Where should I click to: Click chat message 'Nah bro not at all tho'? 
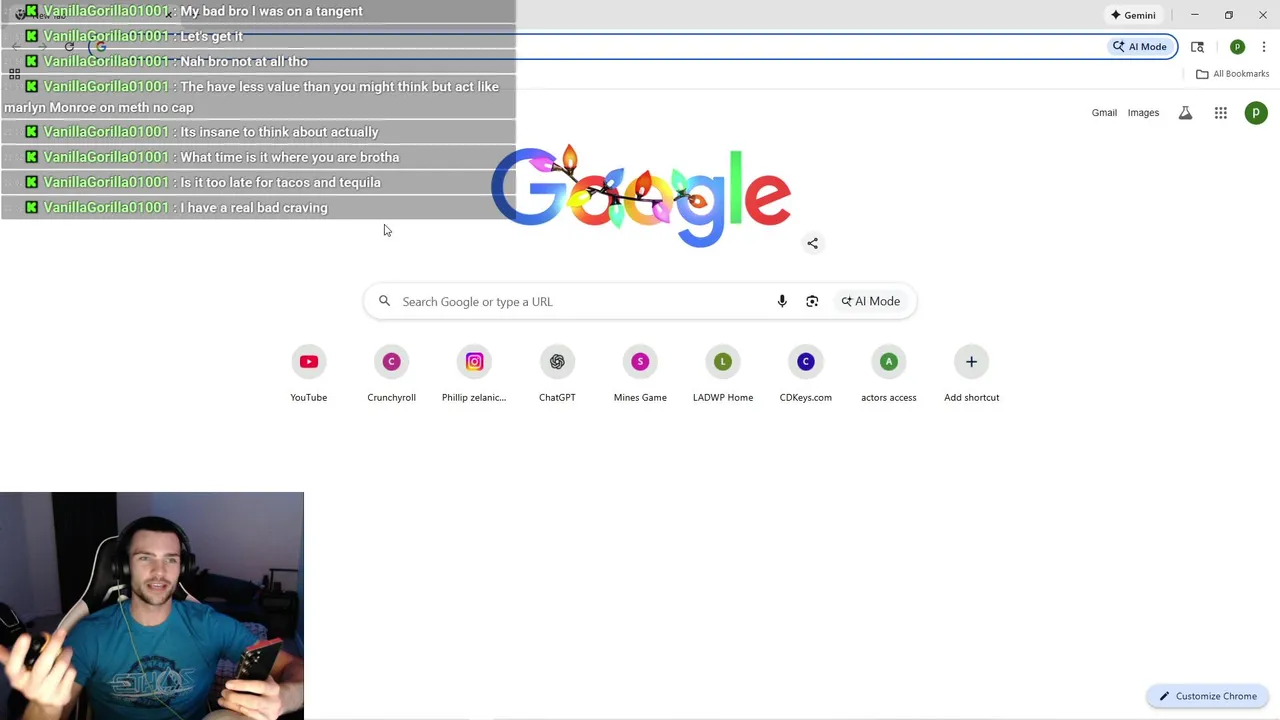point(244,61)
